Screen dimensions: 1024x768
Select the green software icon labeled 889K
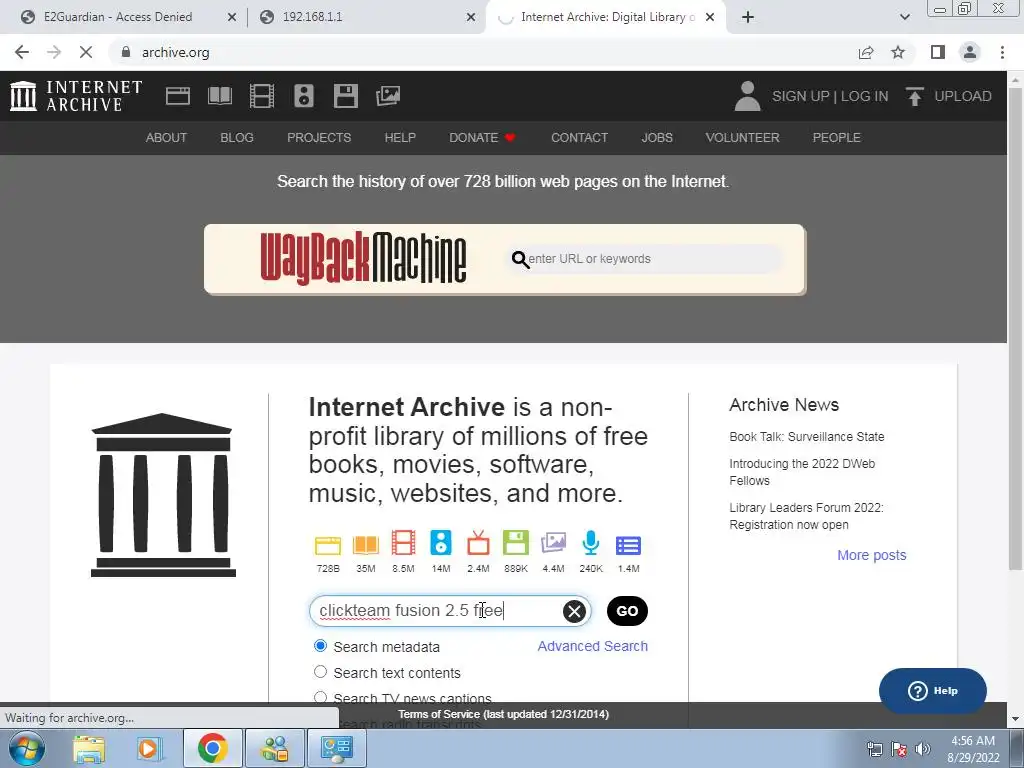[515, 543]
